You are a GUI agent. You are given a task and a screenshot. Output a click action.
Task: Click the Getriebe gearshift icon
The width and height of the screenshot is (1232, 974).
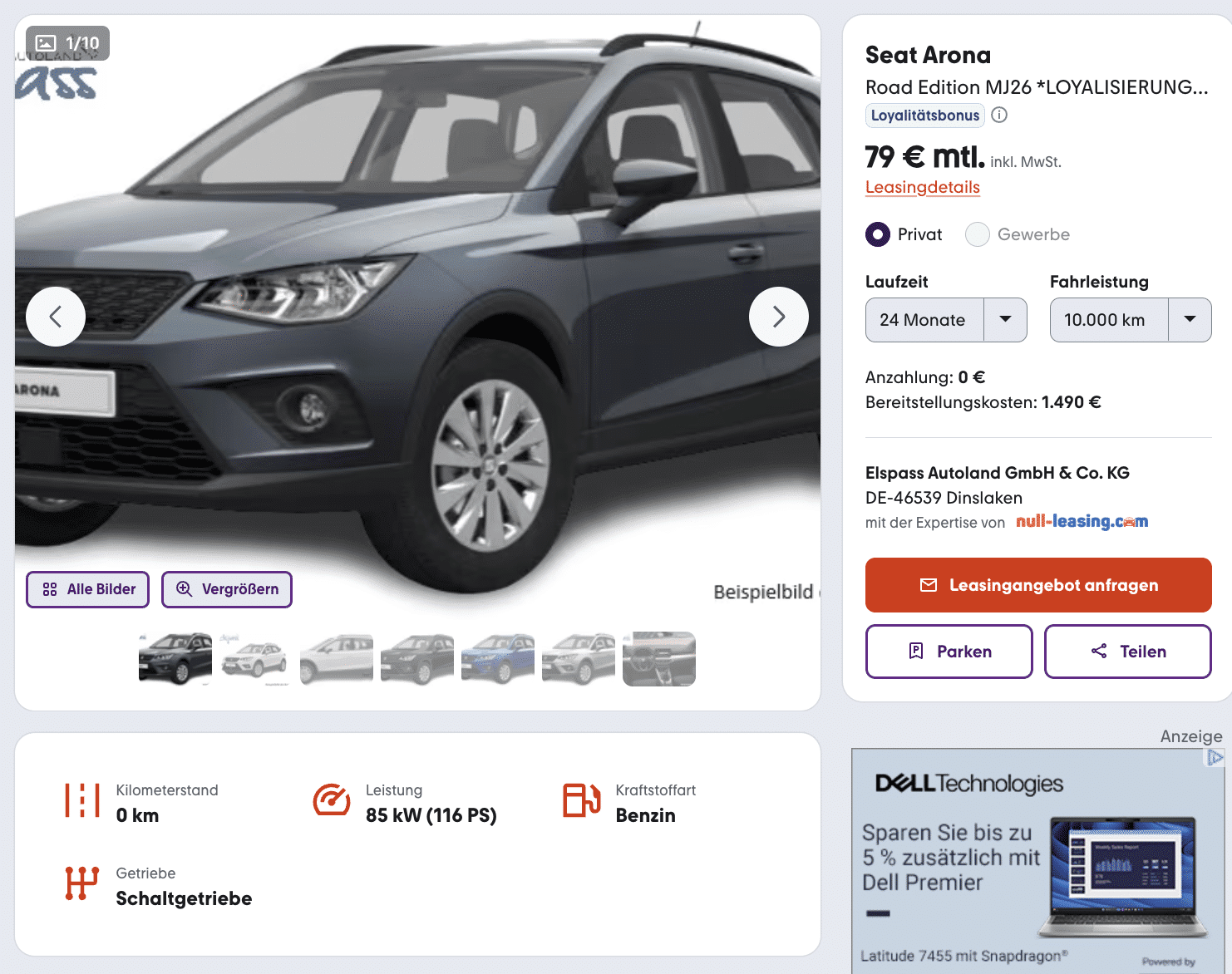[82, 883]
